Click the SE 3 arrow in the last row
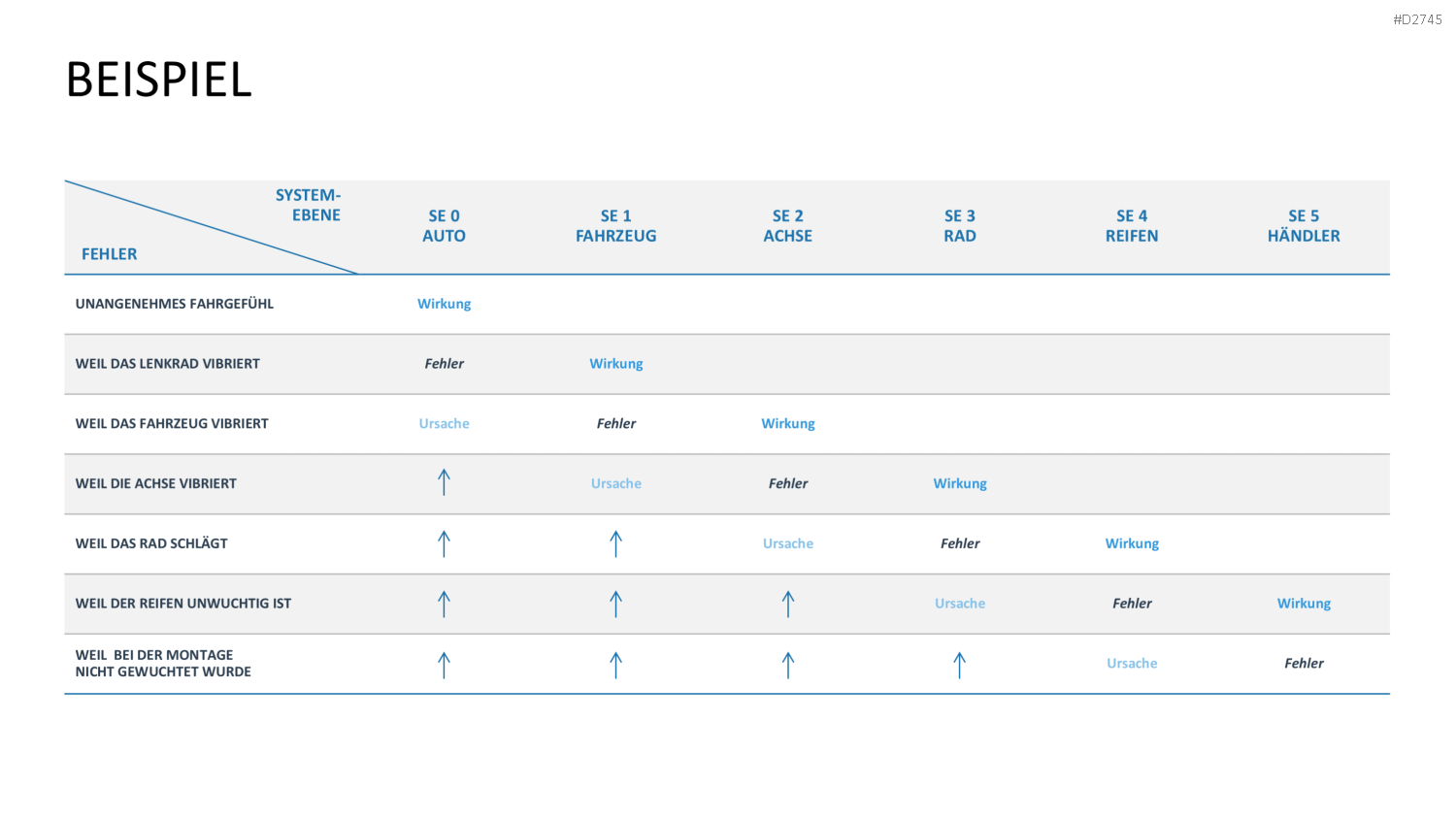The width and height of the screenshot is (1456, 819). 960,665
